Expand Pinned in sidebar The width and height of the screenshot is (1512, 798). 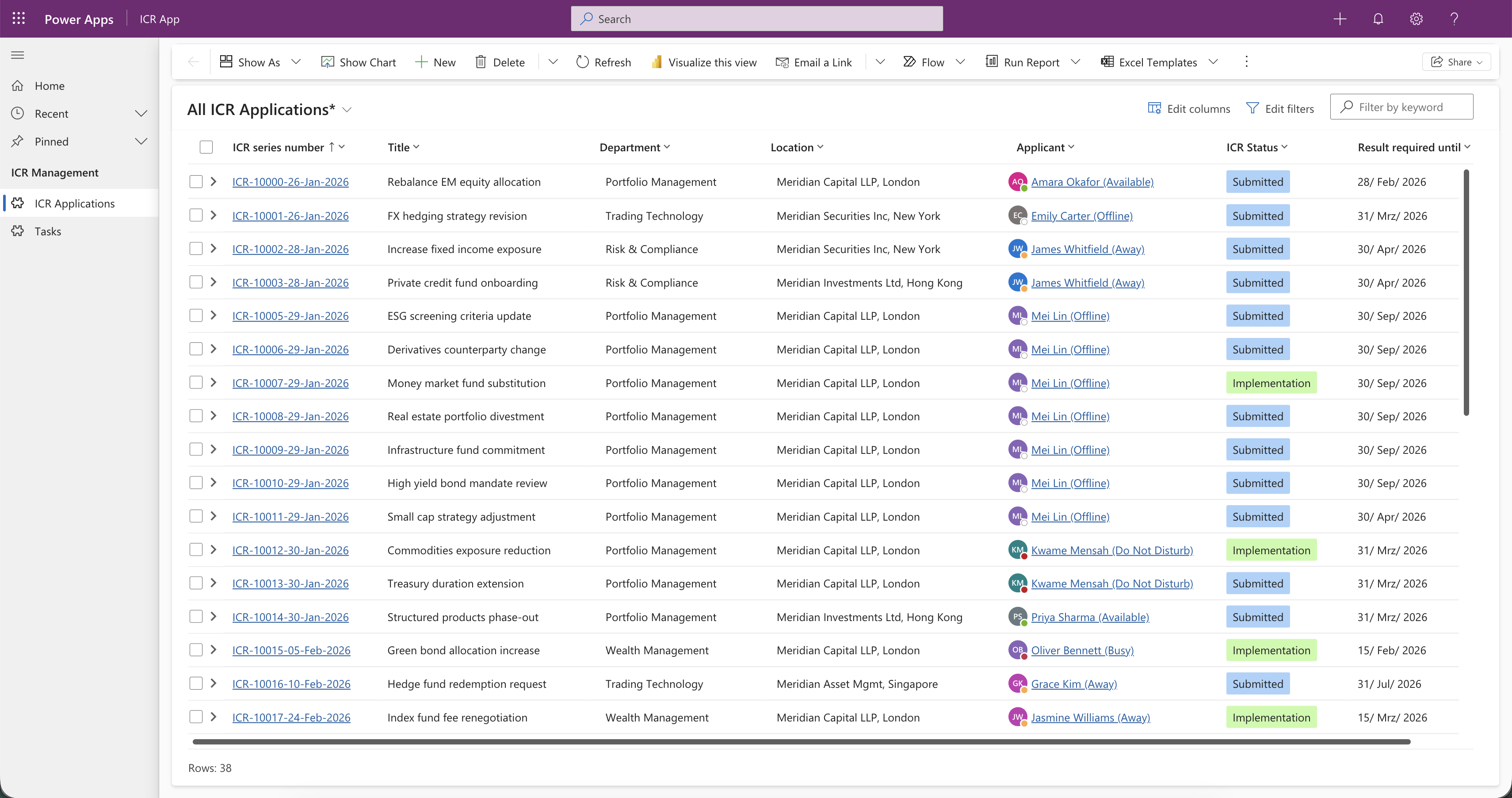[x=141, y=141]
